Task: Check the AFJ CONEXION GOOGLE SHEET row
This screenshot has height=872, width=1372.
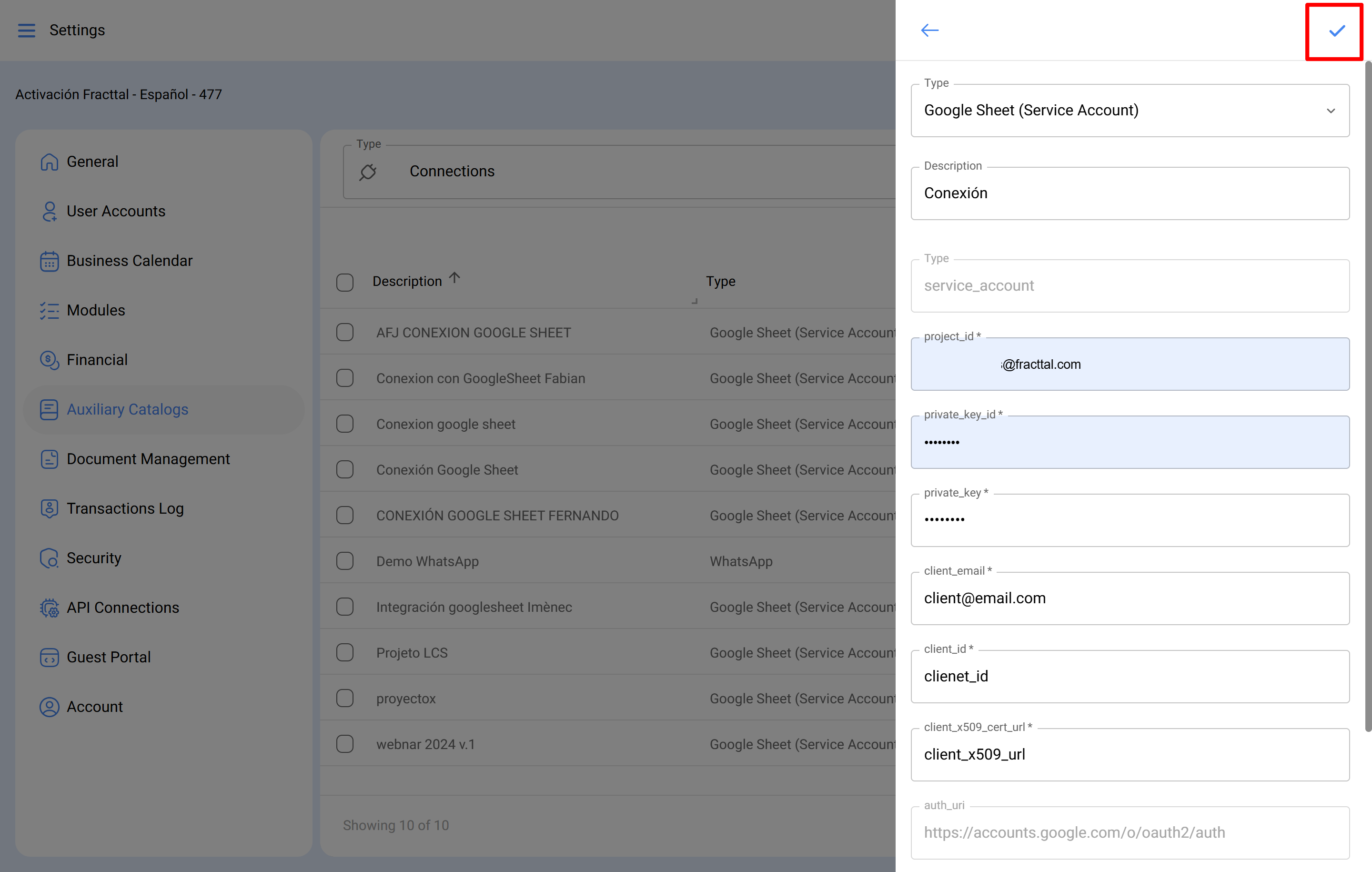Action: click(x=345, y=332)
